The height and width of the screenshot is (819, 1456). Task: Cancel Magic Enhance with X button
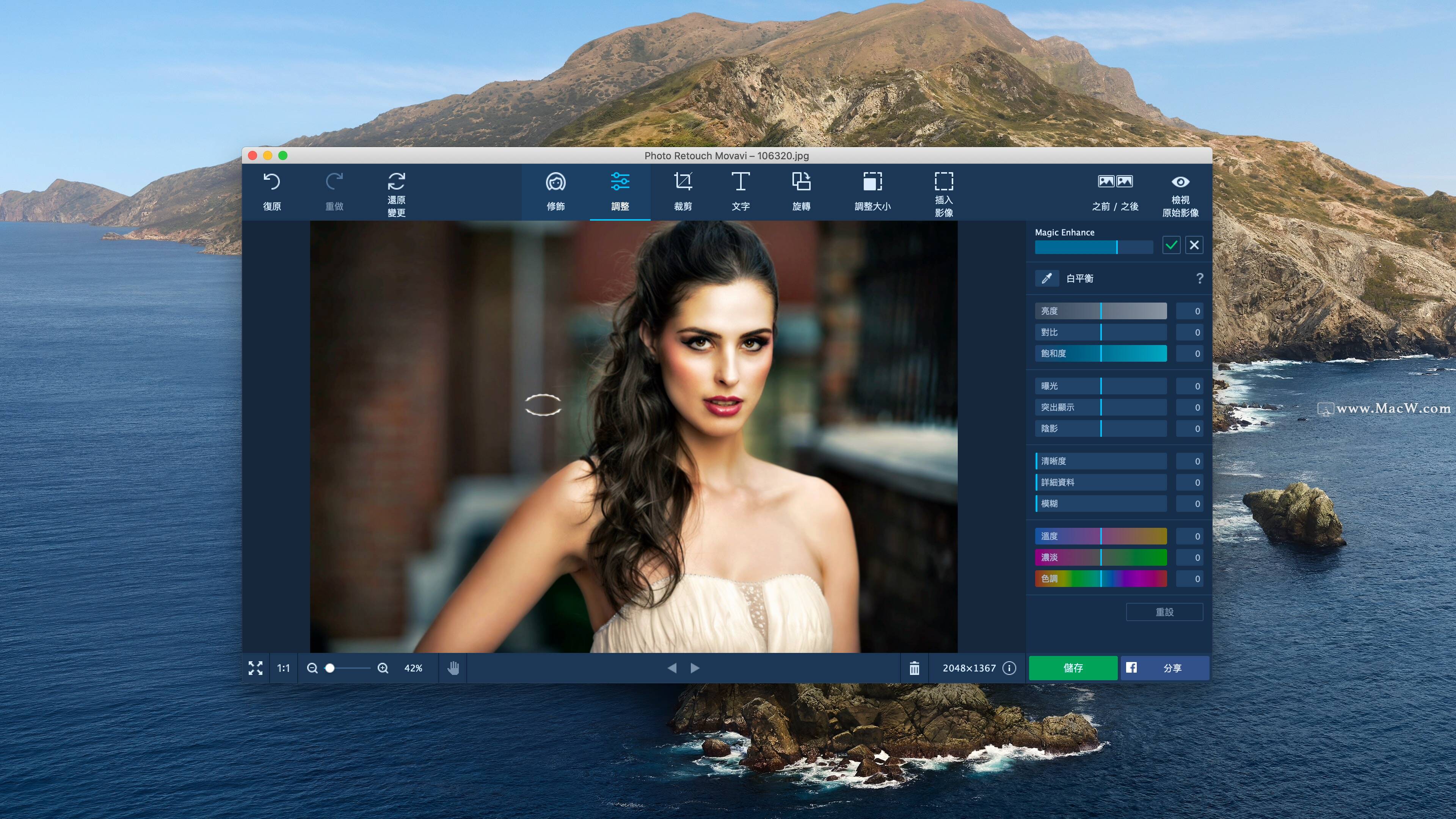1194,245
